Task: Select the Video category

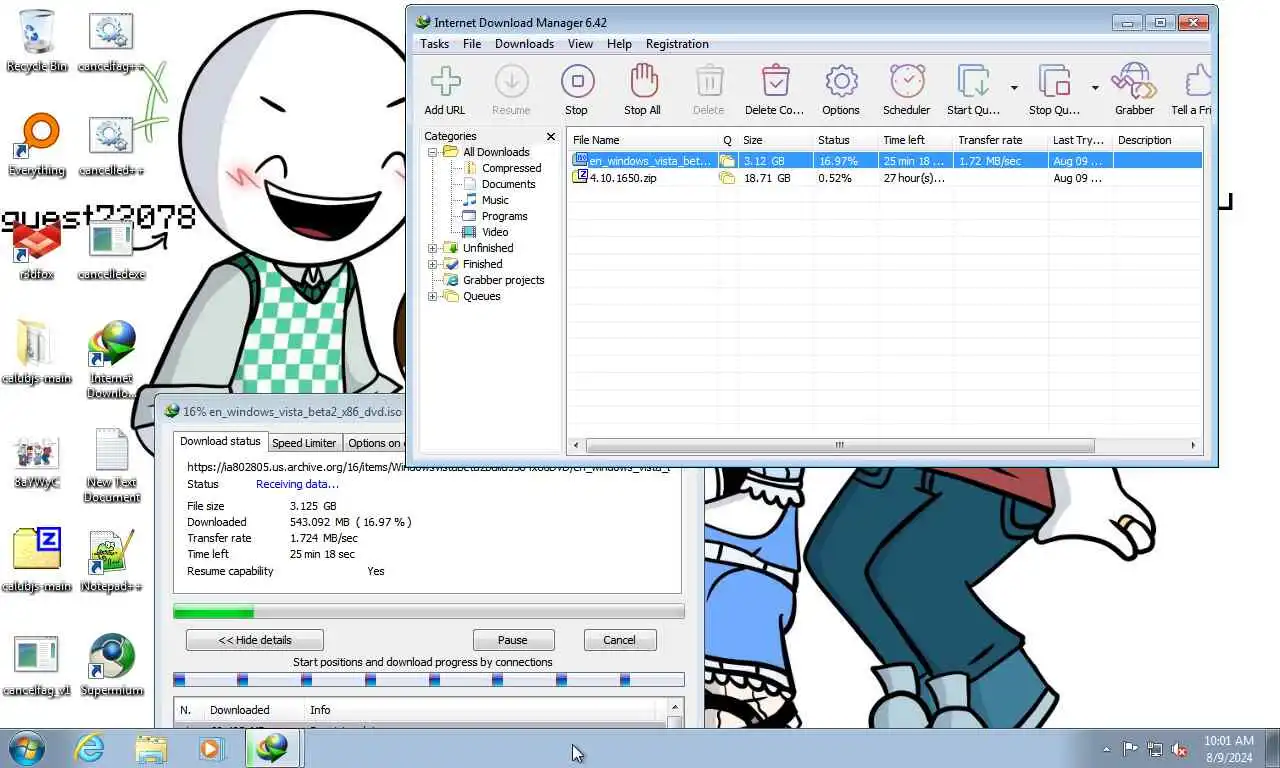Action: pyautogui.click(x=495, y=232)
